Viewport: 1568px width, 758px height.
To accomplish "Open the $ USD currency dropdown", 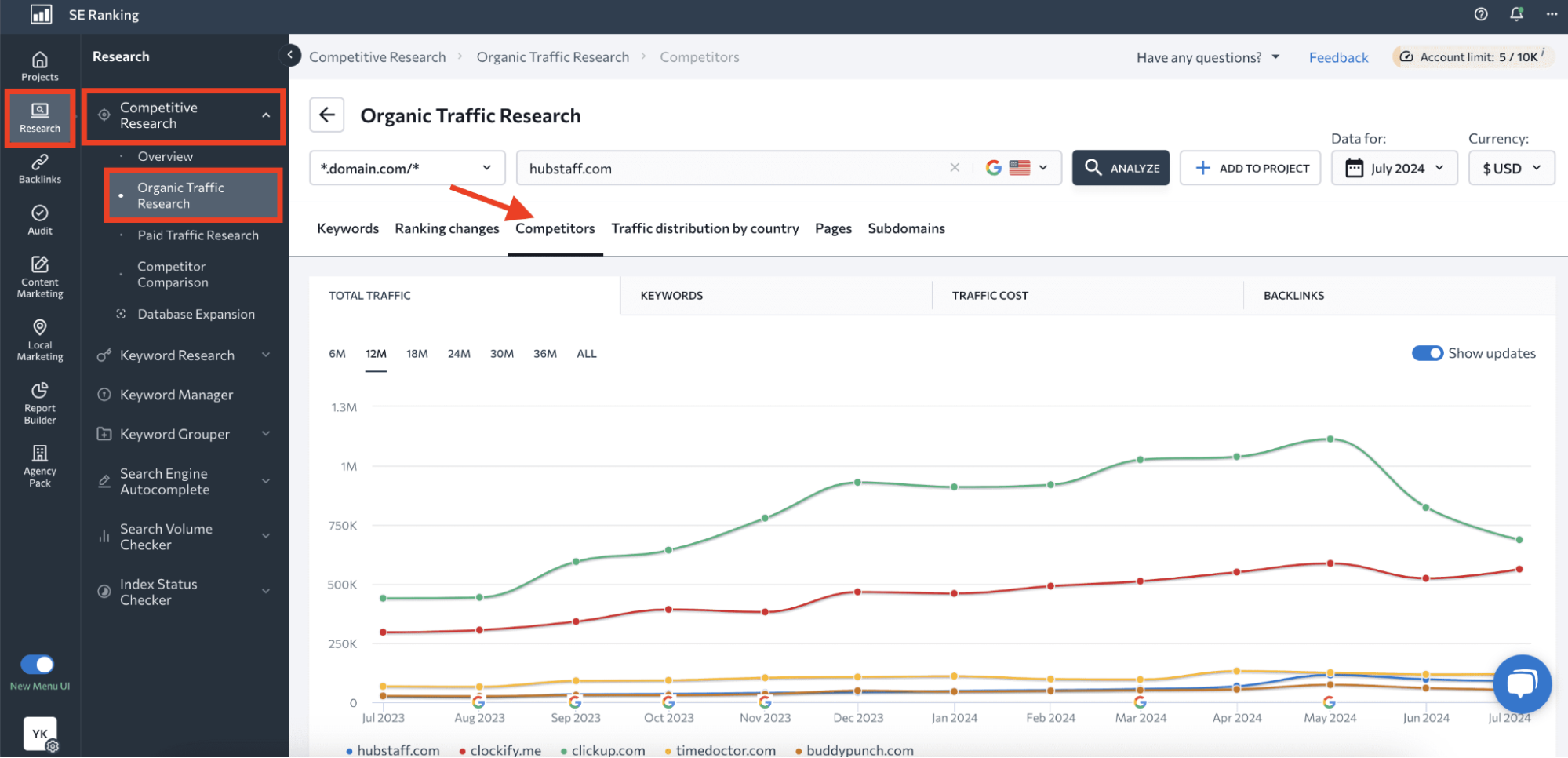I will (x=1511, y=168).
